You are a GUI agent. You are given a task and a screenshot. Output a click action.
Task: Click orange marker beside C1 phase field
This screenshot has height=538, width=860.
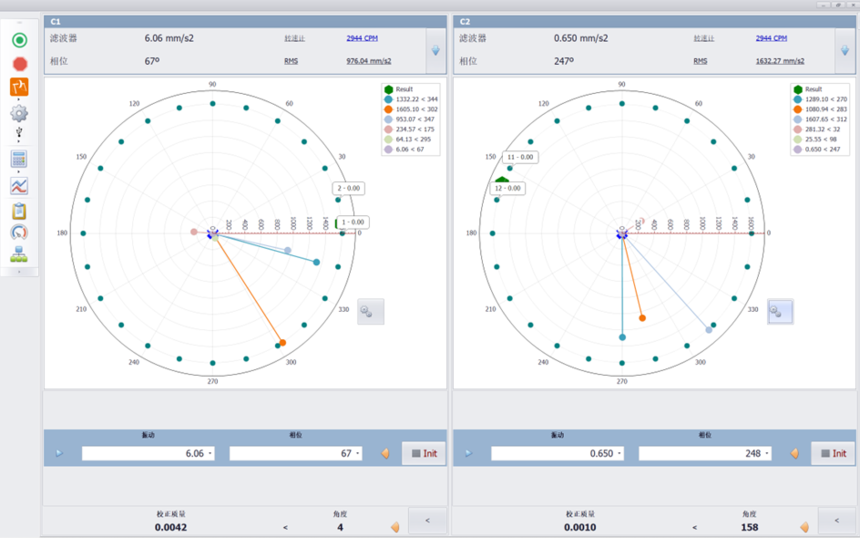tap(385, 454)
